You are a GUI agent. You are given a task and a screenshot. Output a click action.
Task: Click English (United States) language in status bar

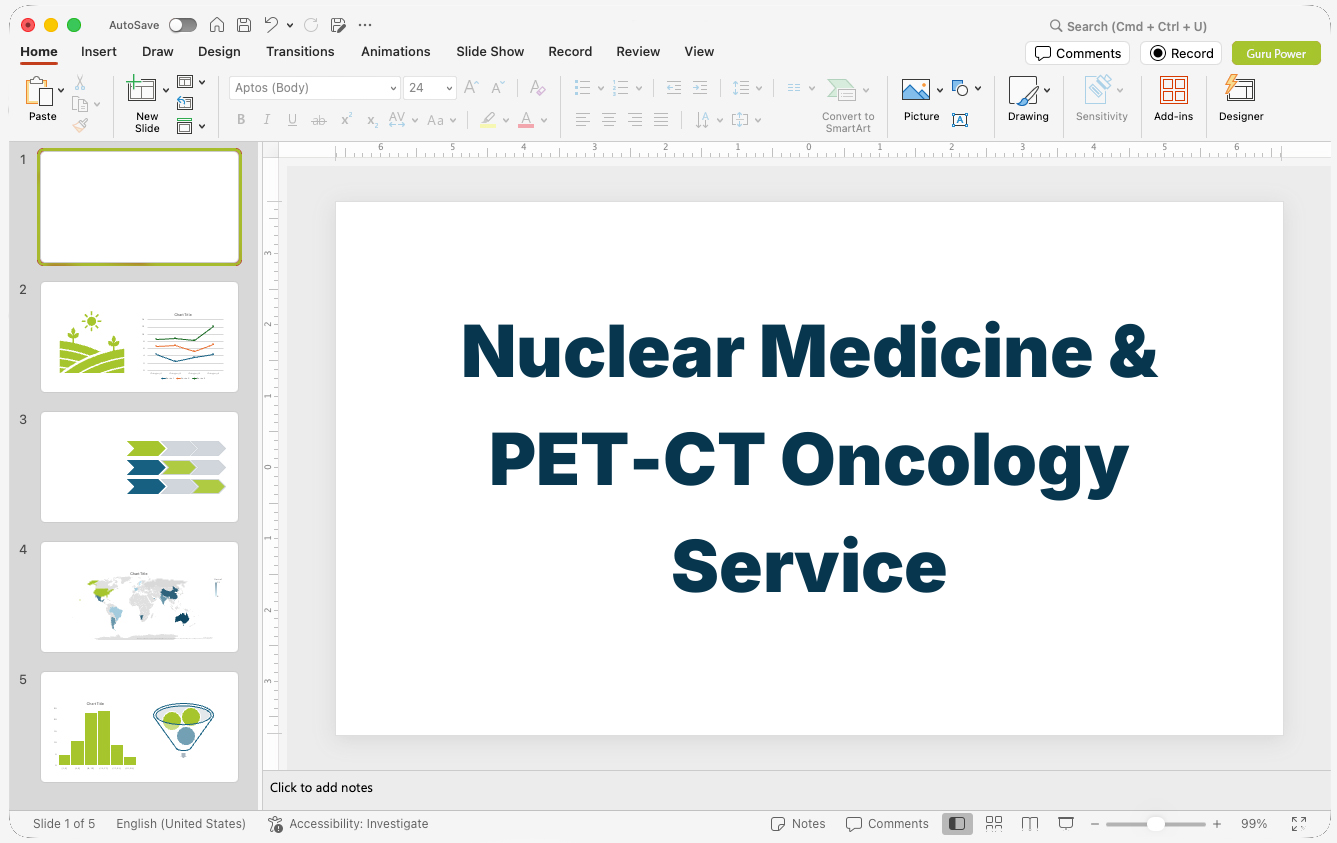click(x=181, y=824)
